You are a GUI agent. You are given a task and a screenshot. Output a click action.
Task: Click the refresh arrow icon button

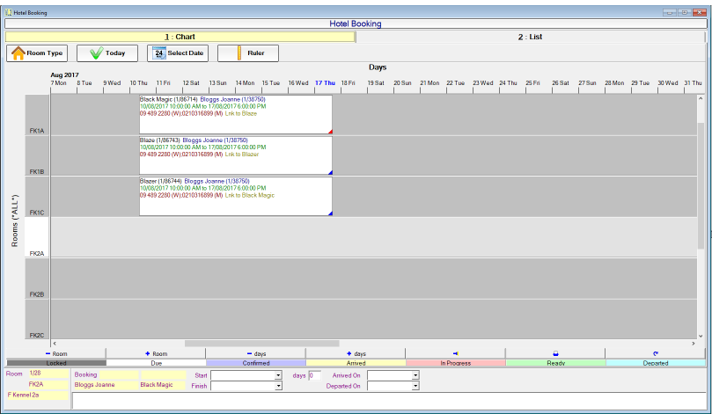[x=655, y=354]
